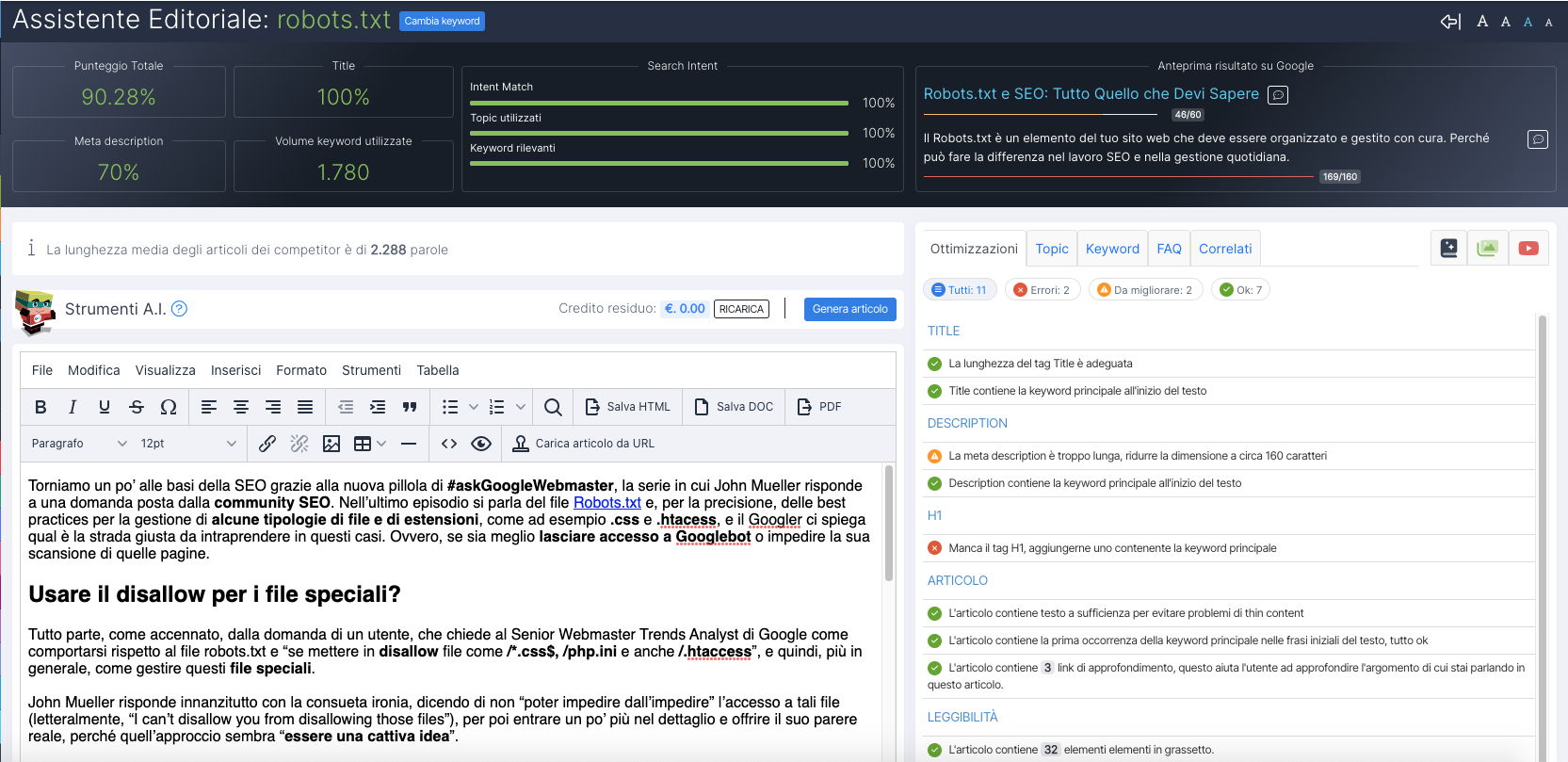Click the Genera articolo button

click(849, 309)
